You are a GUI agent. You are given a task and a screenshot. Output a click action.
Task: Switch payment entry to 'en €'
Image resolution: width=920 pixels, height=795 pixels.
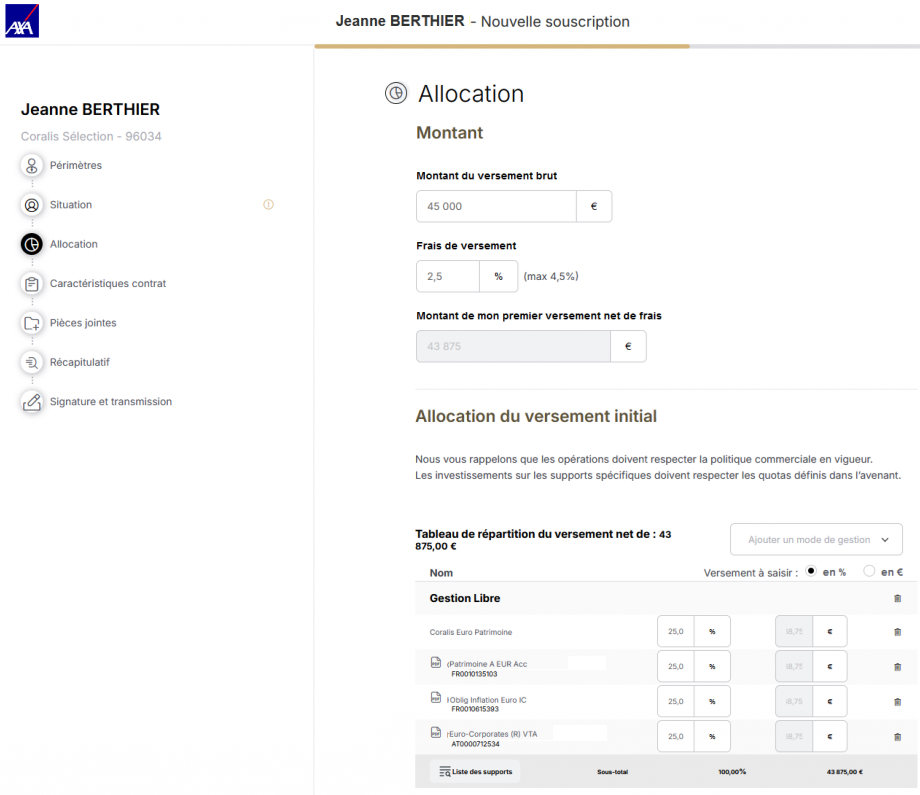coord(868,571)
